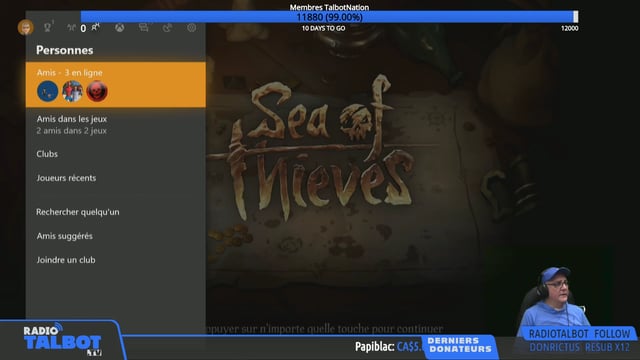Click the '2 amis dans 2 jeux' subtitle
The height and width of the screenshot is (360, 640).
tap(71, 131)
